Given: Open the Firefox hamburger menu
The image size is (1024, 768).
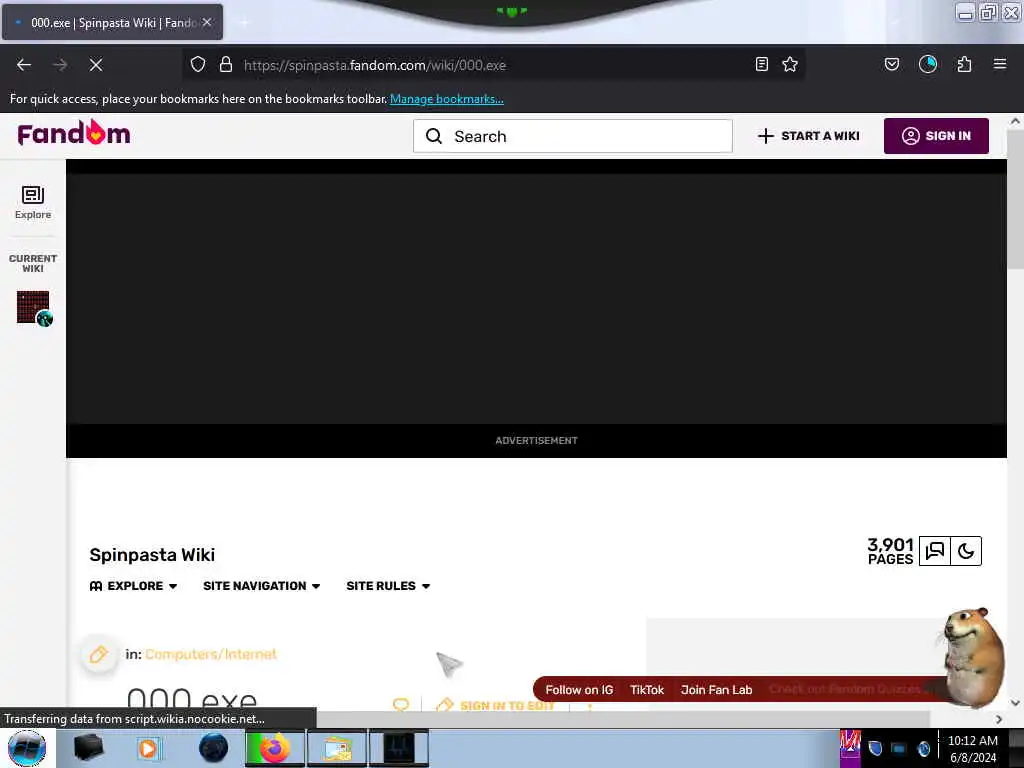Looking at the screenshot, I should [x=1000, y=64].
